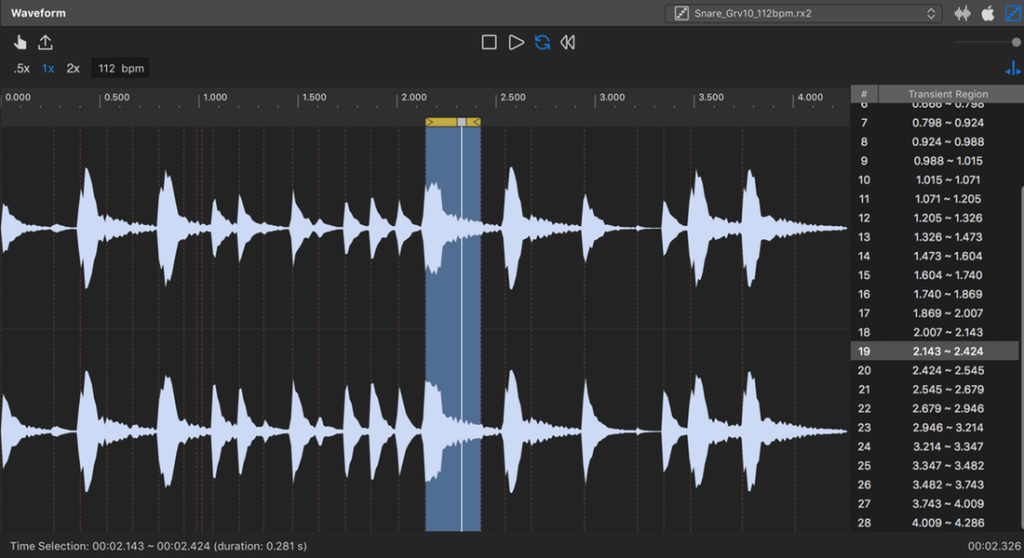
Task: Set tempo multiplier to 2x
Action: click(x=73, y=68)
